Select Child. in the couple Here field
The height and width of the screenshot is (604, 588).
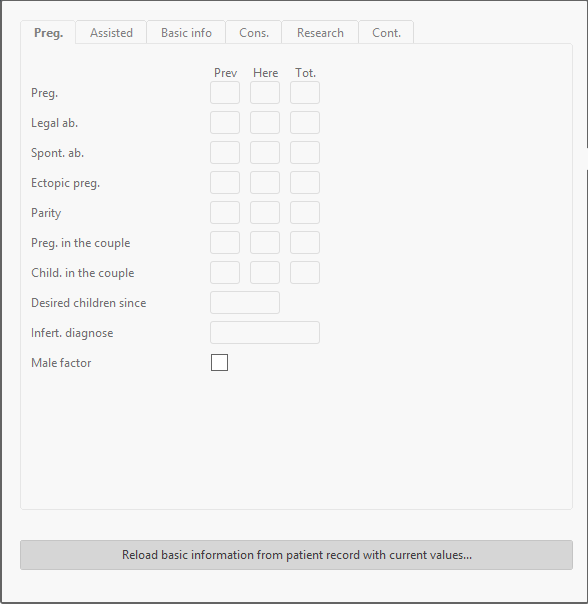(x=265, y=273)
